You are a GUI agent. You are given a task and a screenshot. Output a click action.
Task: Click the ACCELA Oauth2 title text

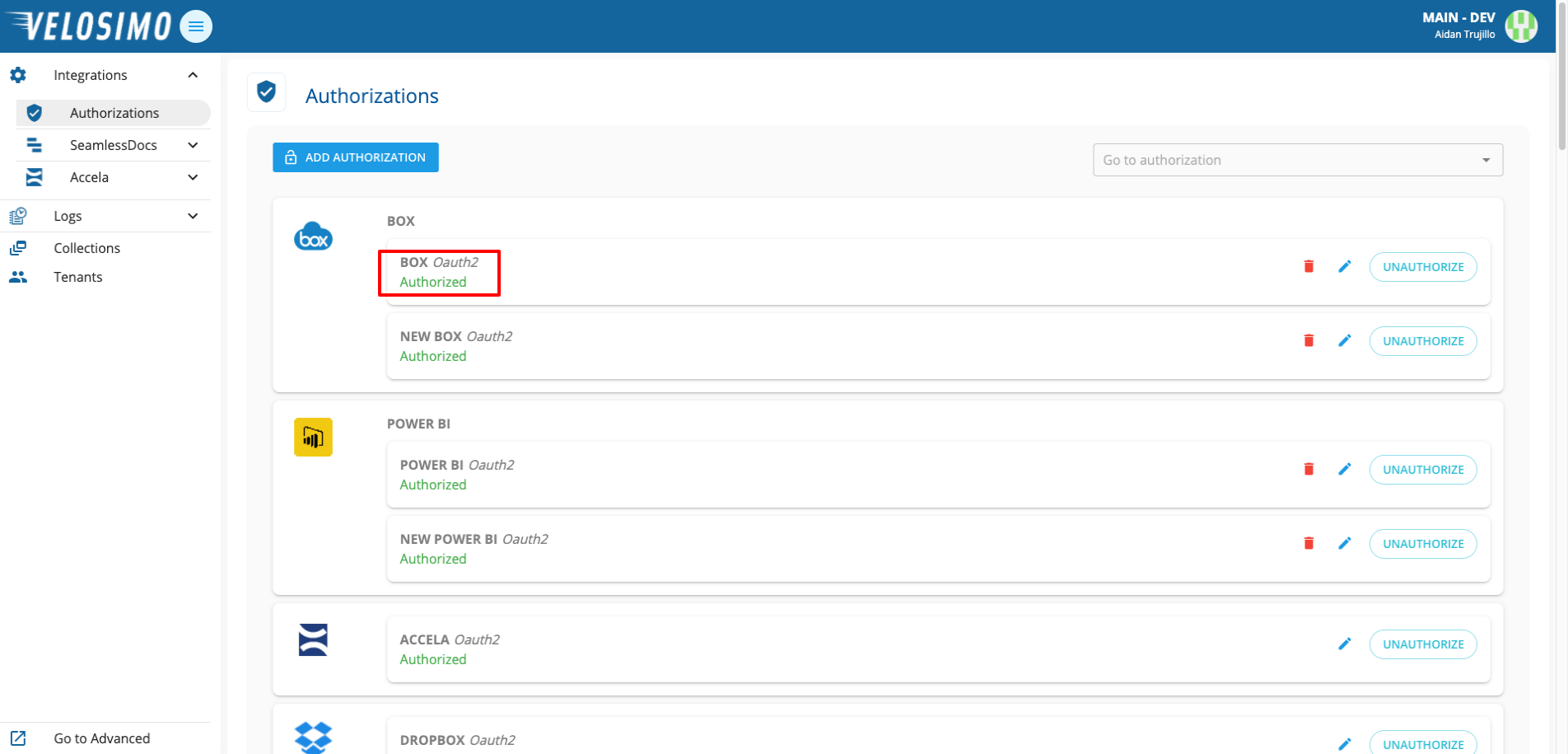click(450, 639)
